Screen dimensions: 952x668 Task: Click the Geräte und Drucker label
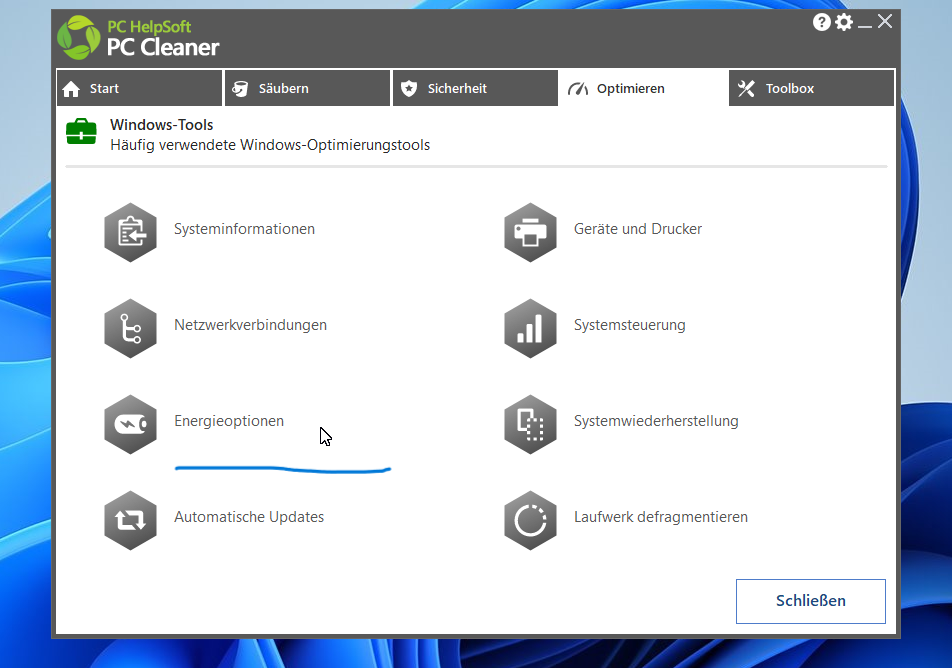pos(638,229)
